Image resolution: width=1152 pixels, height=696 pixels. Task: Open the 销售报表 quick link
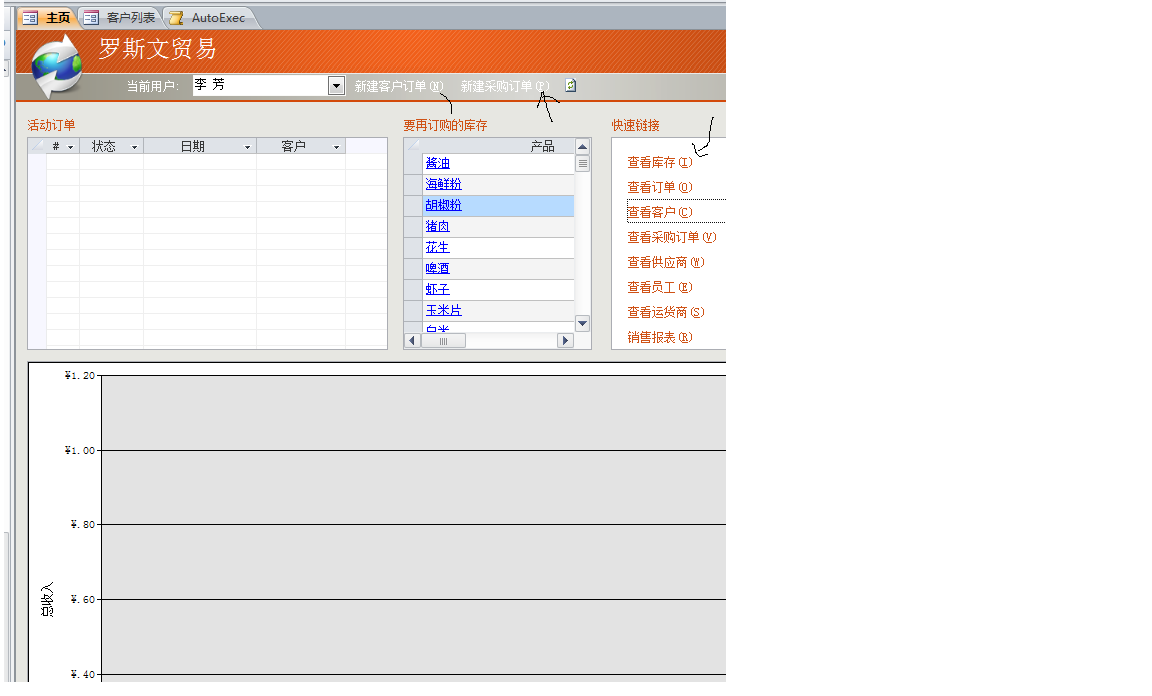658,338
